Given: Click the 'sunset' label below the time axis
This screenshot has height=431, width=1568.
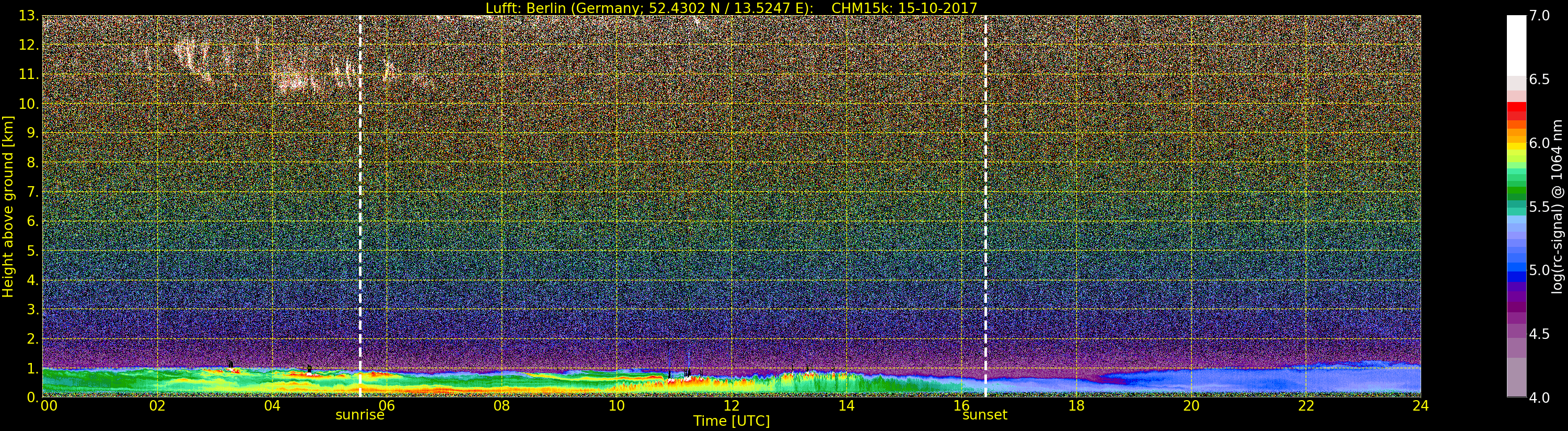Looking at the screenshot, I should point(985,415).
